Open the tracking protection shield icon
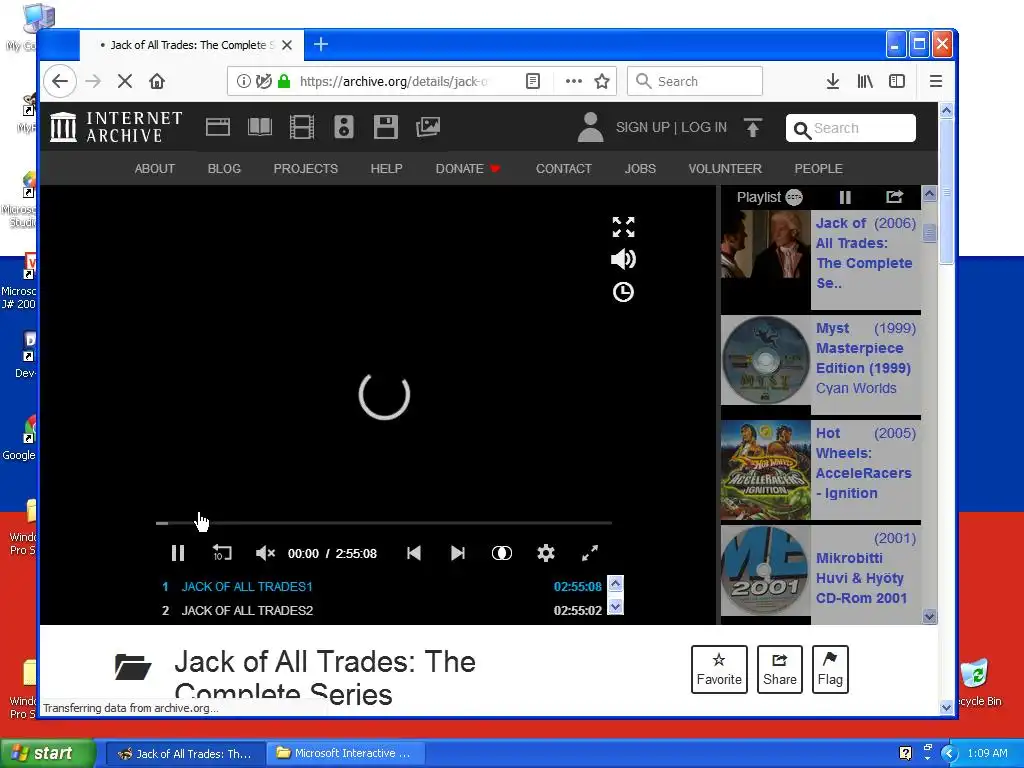 264,81
